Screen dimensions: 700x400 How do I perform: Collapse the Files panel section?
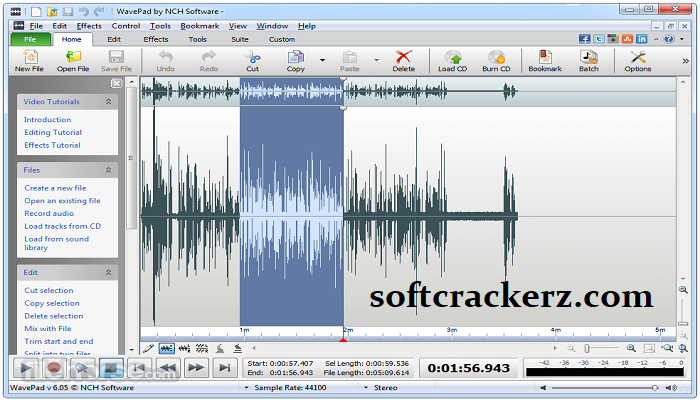pyautogui.click(x=108, y=170)
